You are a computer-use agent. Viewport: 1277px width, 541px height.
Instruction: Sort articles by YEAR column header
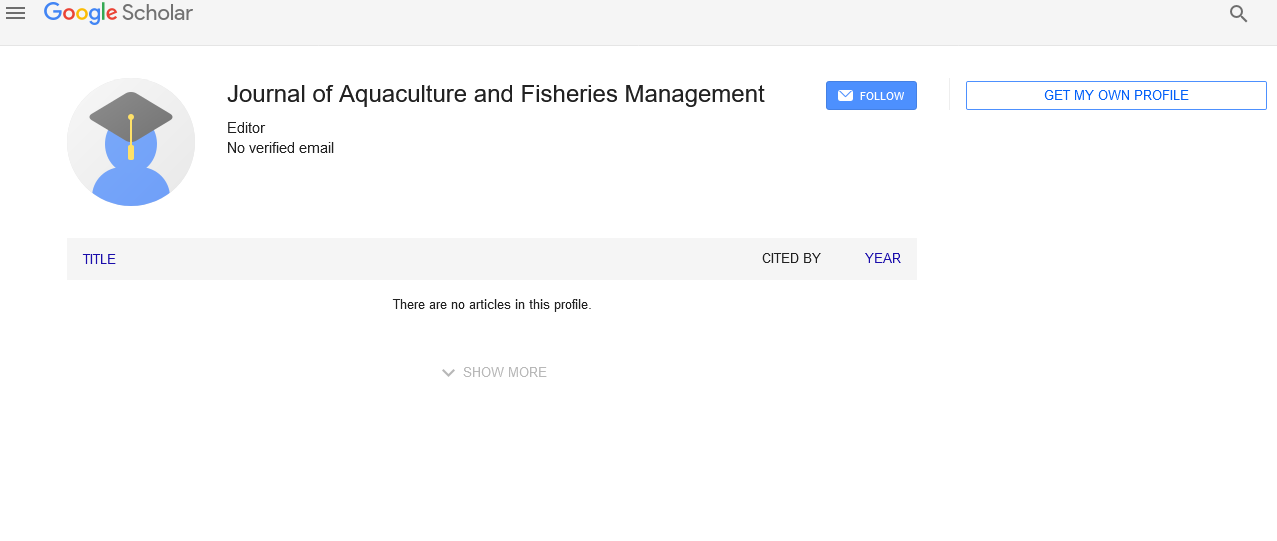pos(883,258)
